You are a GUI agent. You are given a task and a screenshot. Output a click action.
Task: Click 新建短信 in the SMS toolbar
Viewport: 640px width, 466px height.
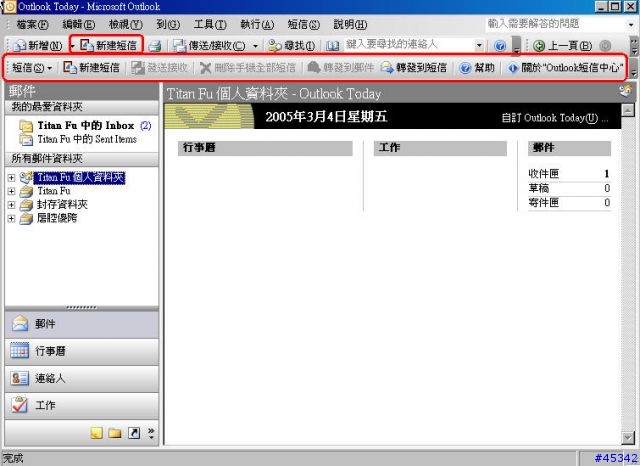pyautogui.click(x=91, y=67)
